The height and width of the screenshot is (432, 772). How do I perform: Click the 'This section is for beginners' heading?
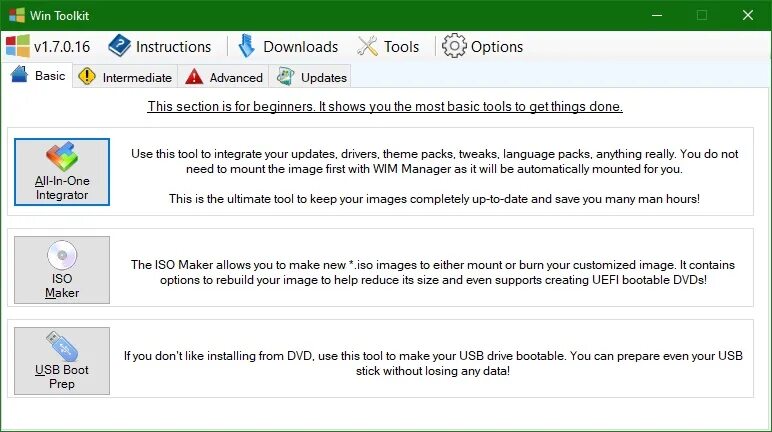pos(385,106)
